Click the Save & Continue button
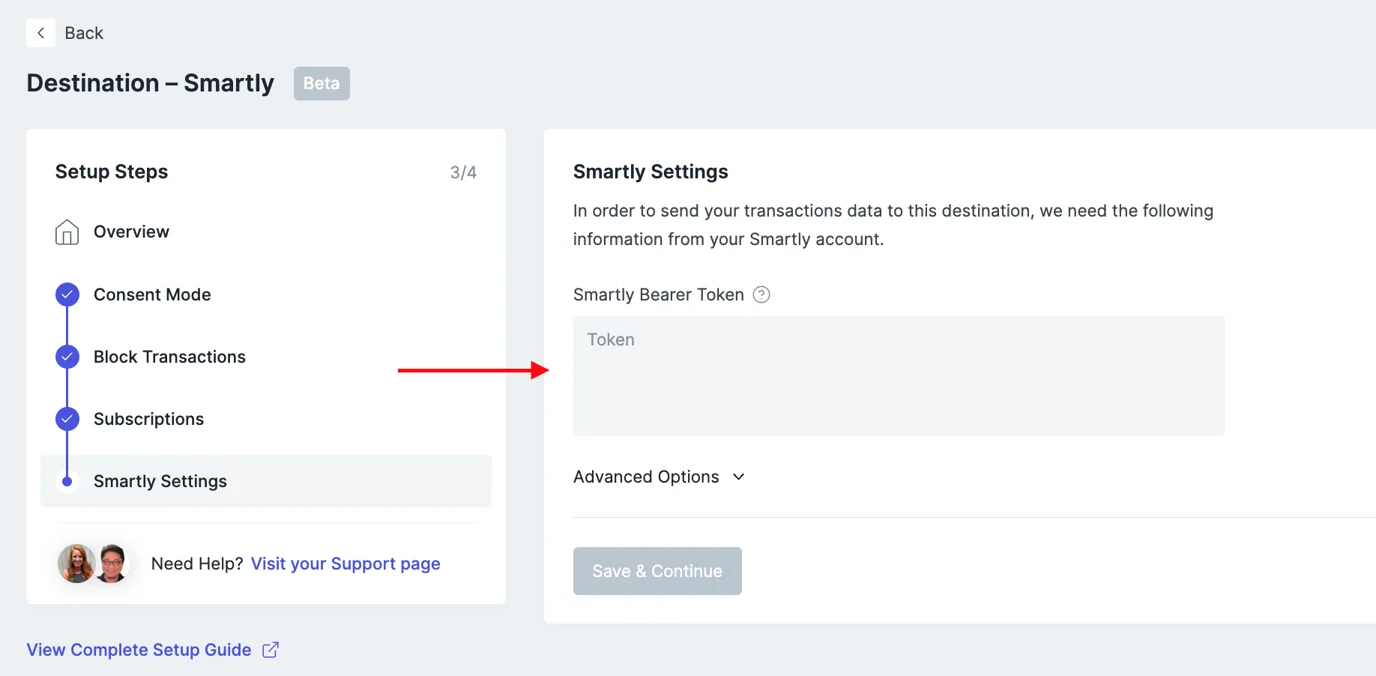The width and height of the screenshot is (1376, 676). click(657, 571)
